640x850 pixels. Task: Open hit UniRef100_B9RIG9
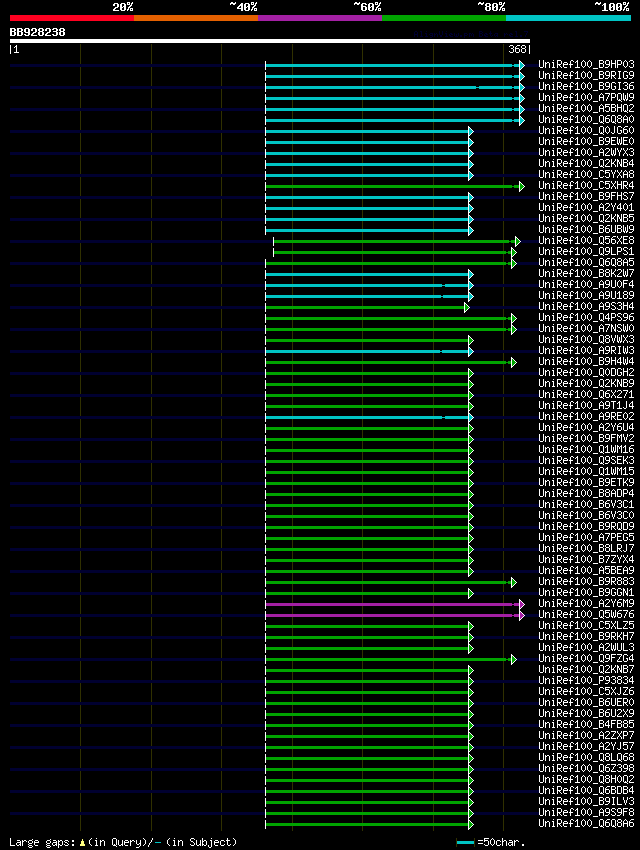586,75
